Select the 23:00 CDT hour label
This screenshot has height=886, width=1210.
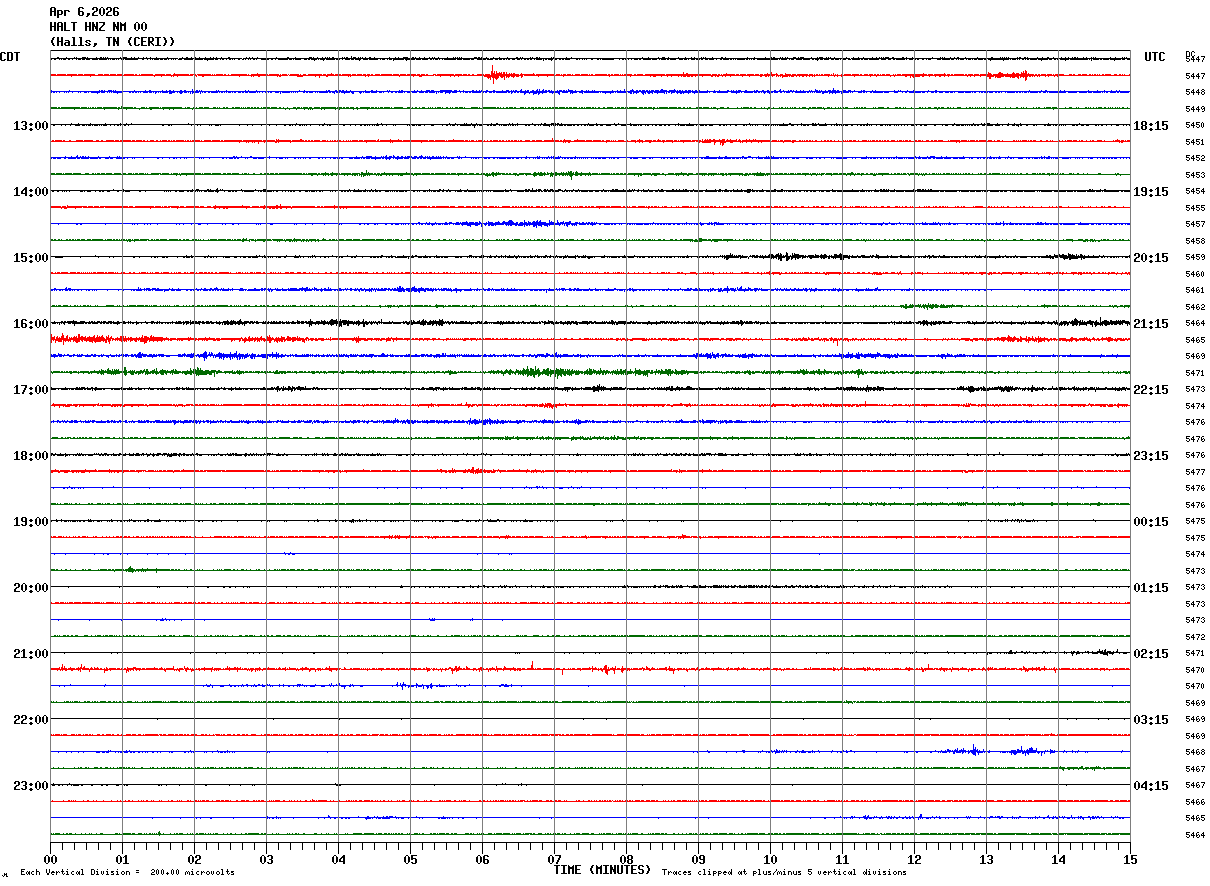pos(31,786)
